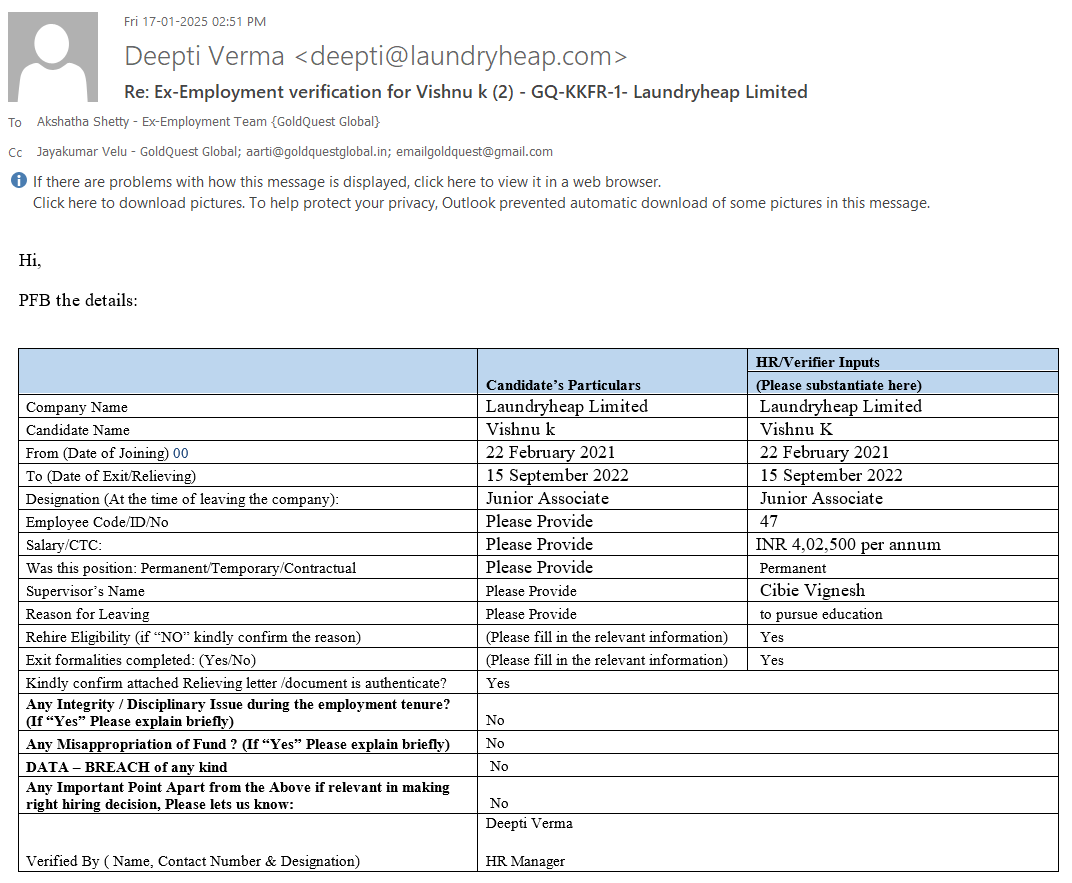Screen dimensions: 1072x883
Task: Click the INR 4,02,500 per annum cell
Action: point(848,545)
